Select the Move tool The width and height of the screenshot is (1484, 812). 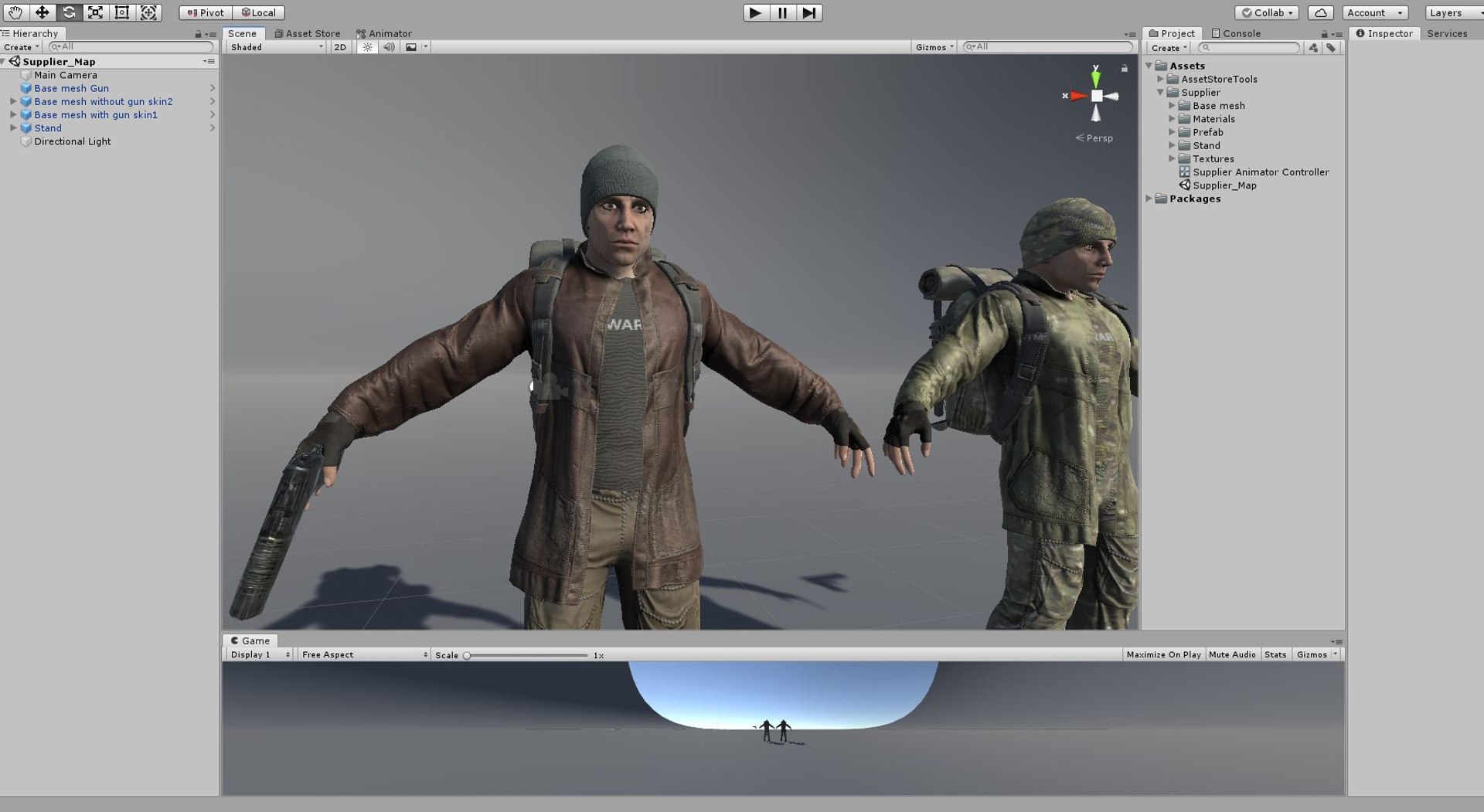[42, 12]
